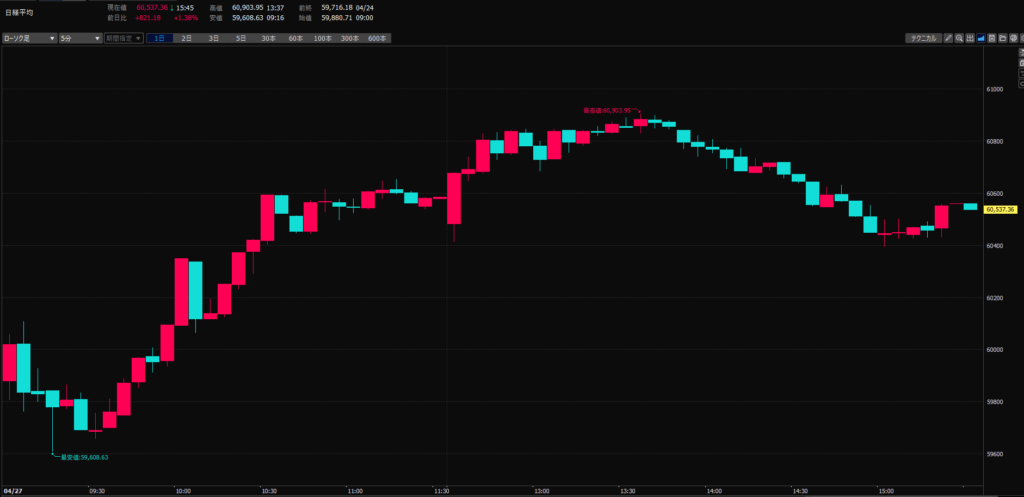
Task: Toggle the highlighted blue area chart icon
Action: click(x=980, y=38)
